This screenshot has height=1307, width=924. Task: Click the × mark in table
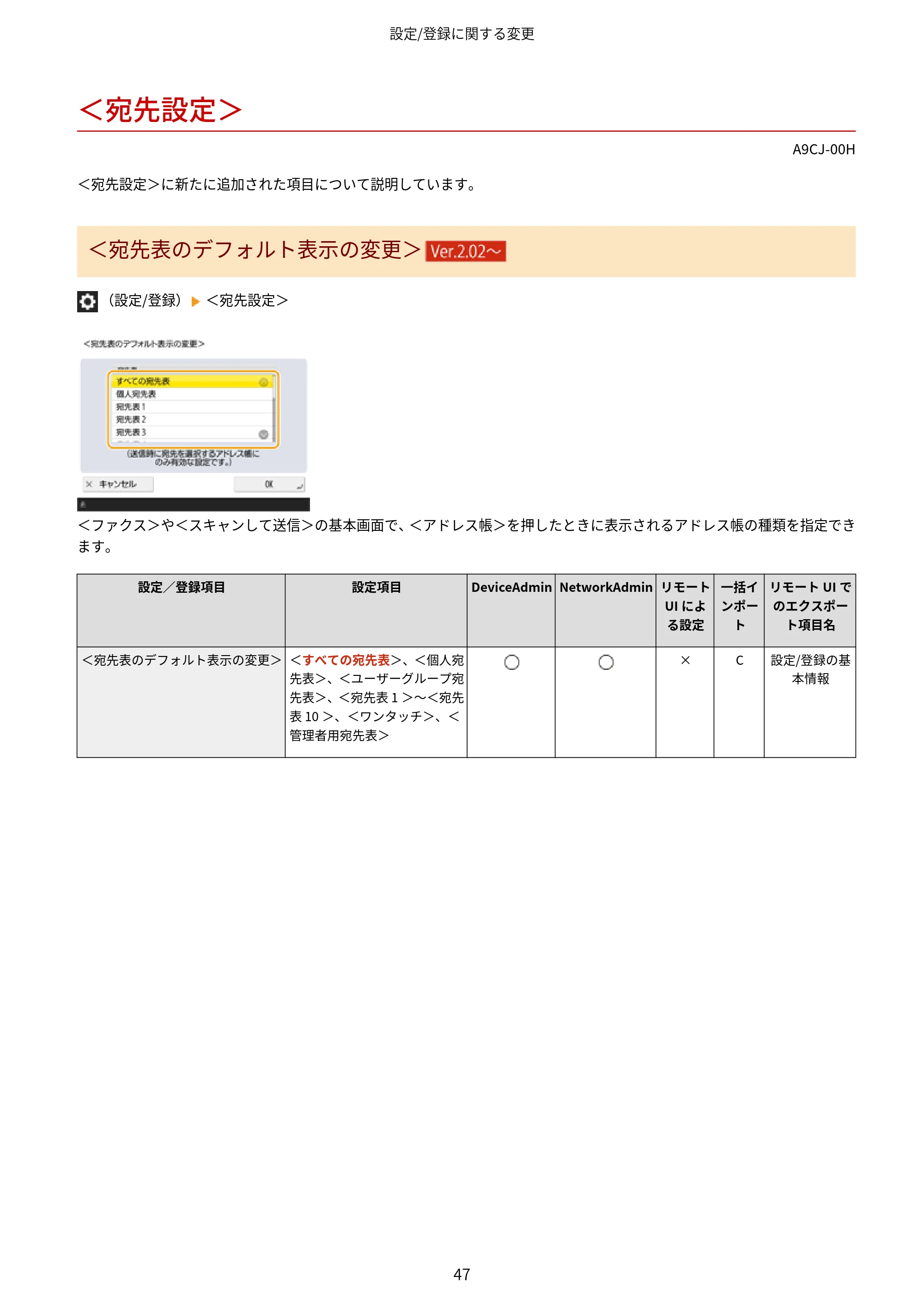[686, 660]
